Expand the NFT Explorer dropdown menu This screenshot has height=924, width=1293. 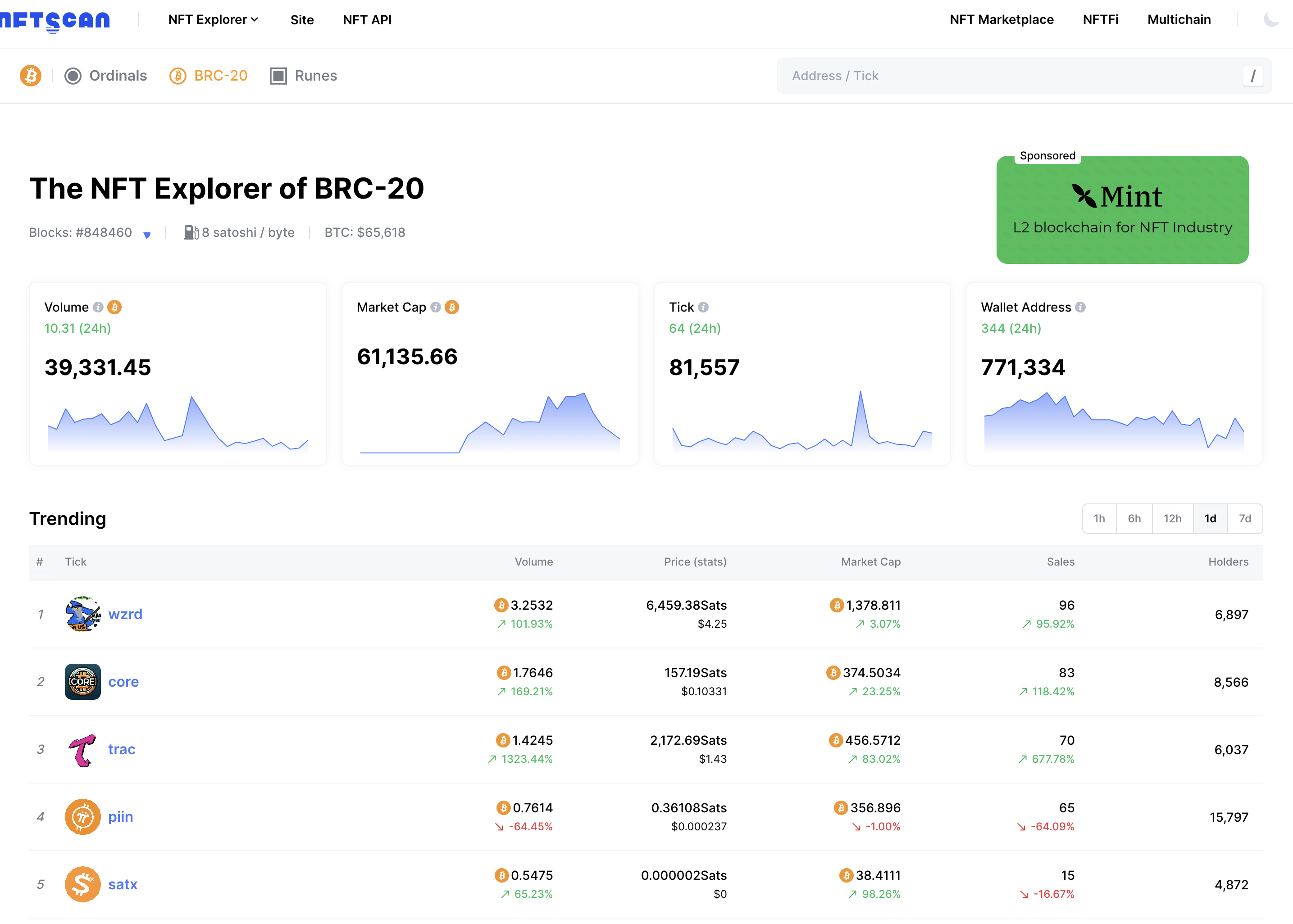click(x=214, y=19)
